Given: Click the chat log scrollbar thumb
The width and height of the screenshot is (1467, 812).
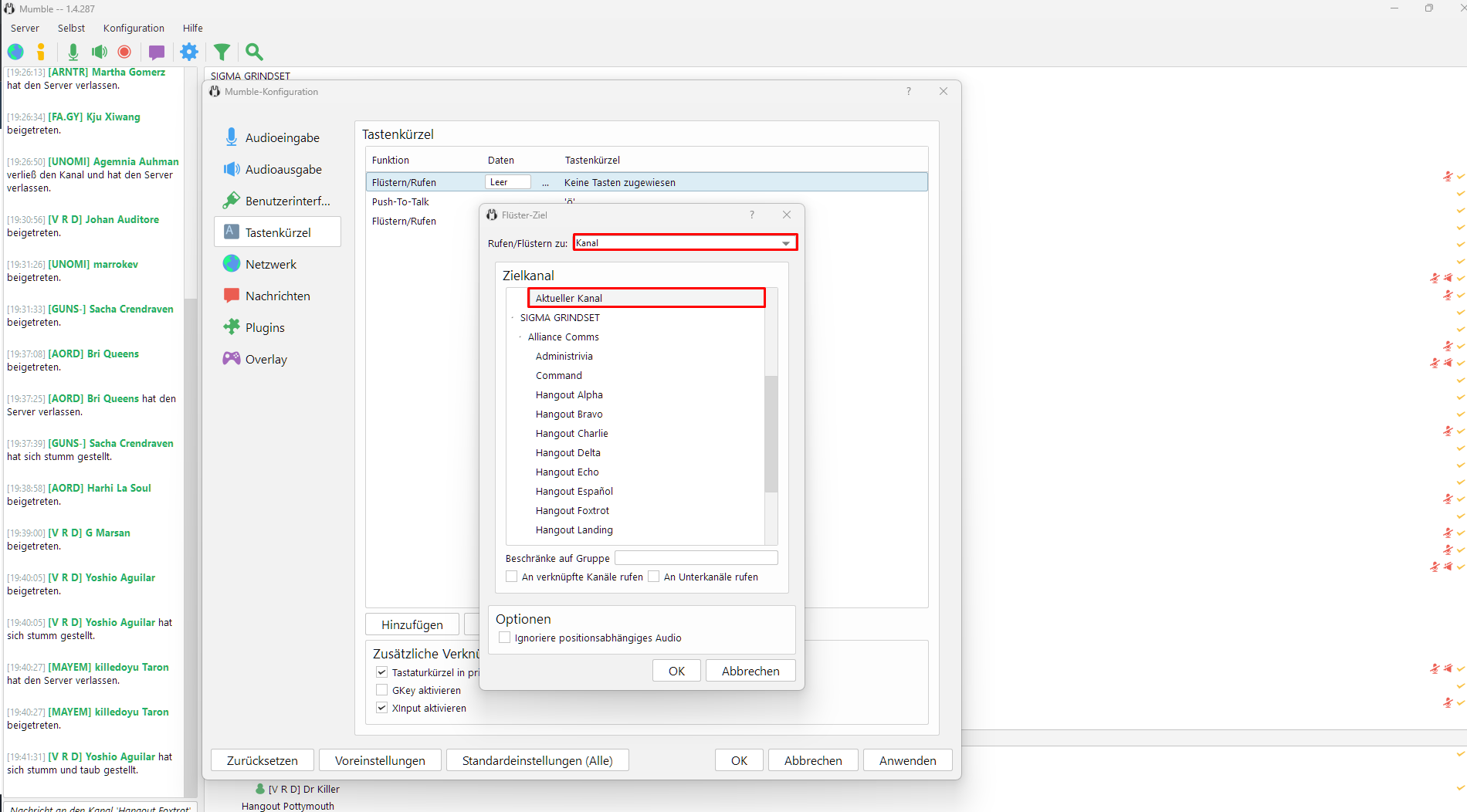Looking at the screenshot, I should pyautogui.click(x=190, y=547).
